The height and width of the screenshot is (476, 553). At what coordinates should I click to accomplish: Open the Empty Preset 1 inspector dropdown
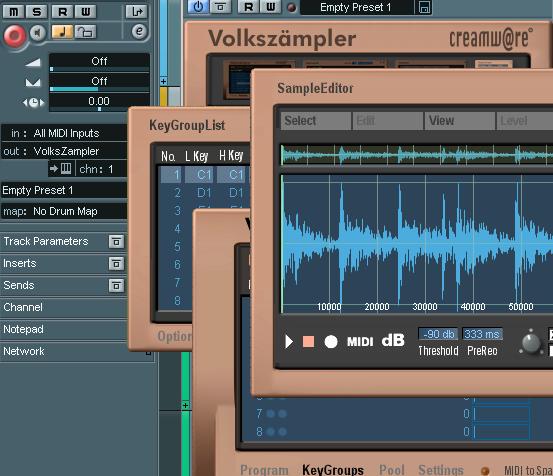click(x=64, y=190)
